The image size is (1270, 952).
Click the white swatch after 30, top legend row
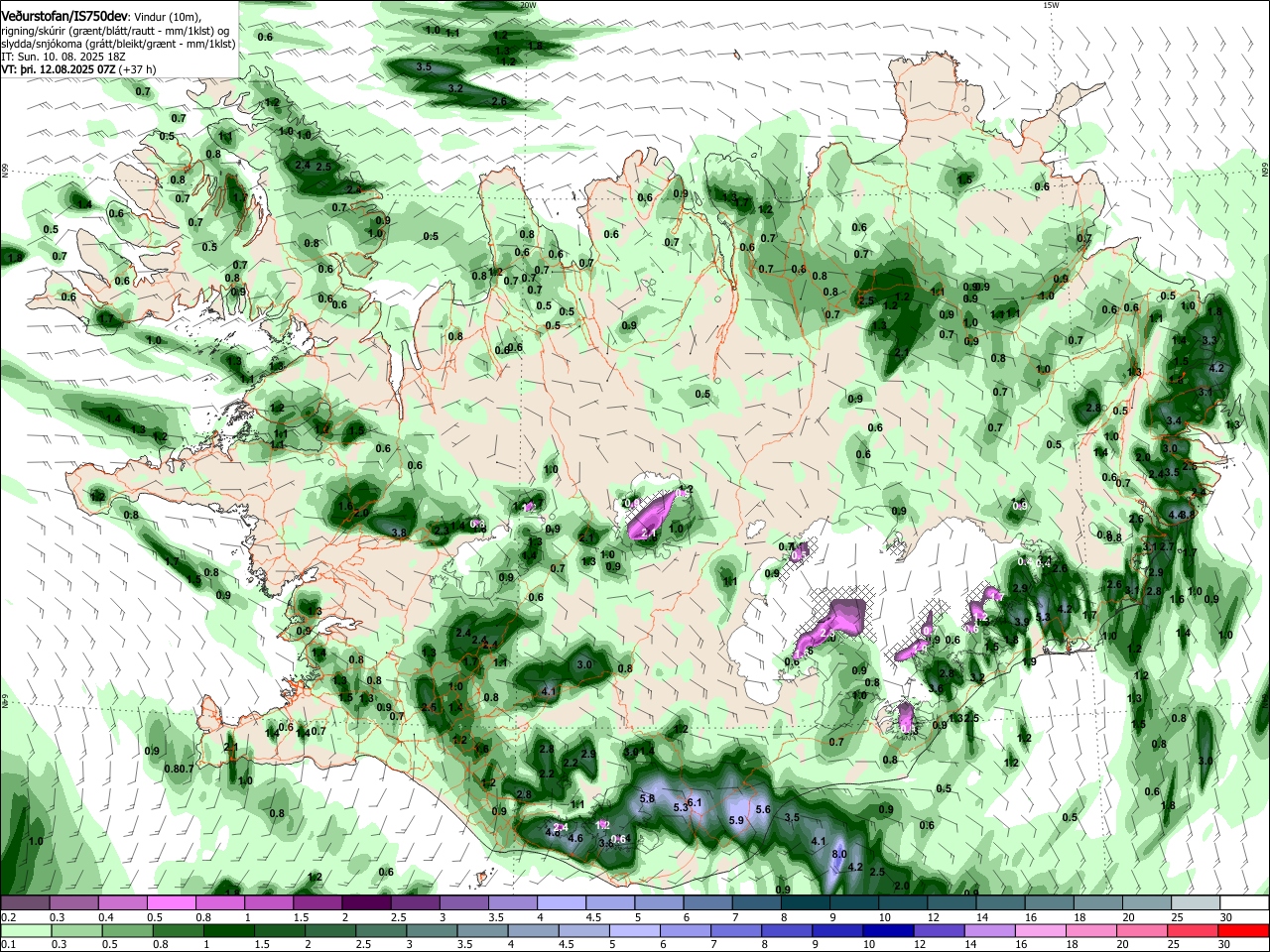pyautogui.click(x=1243, y=903)
